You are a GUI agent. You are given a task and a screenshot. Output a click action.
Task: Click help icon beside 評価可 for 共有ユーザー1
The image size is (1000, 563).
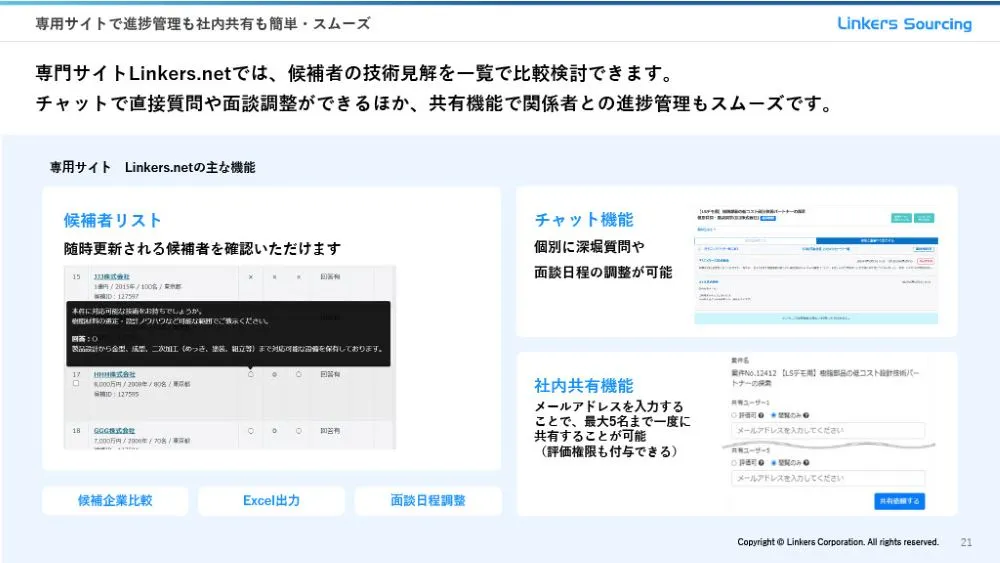(761, 415)
